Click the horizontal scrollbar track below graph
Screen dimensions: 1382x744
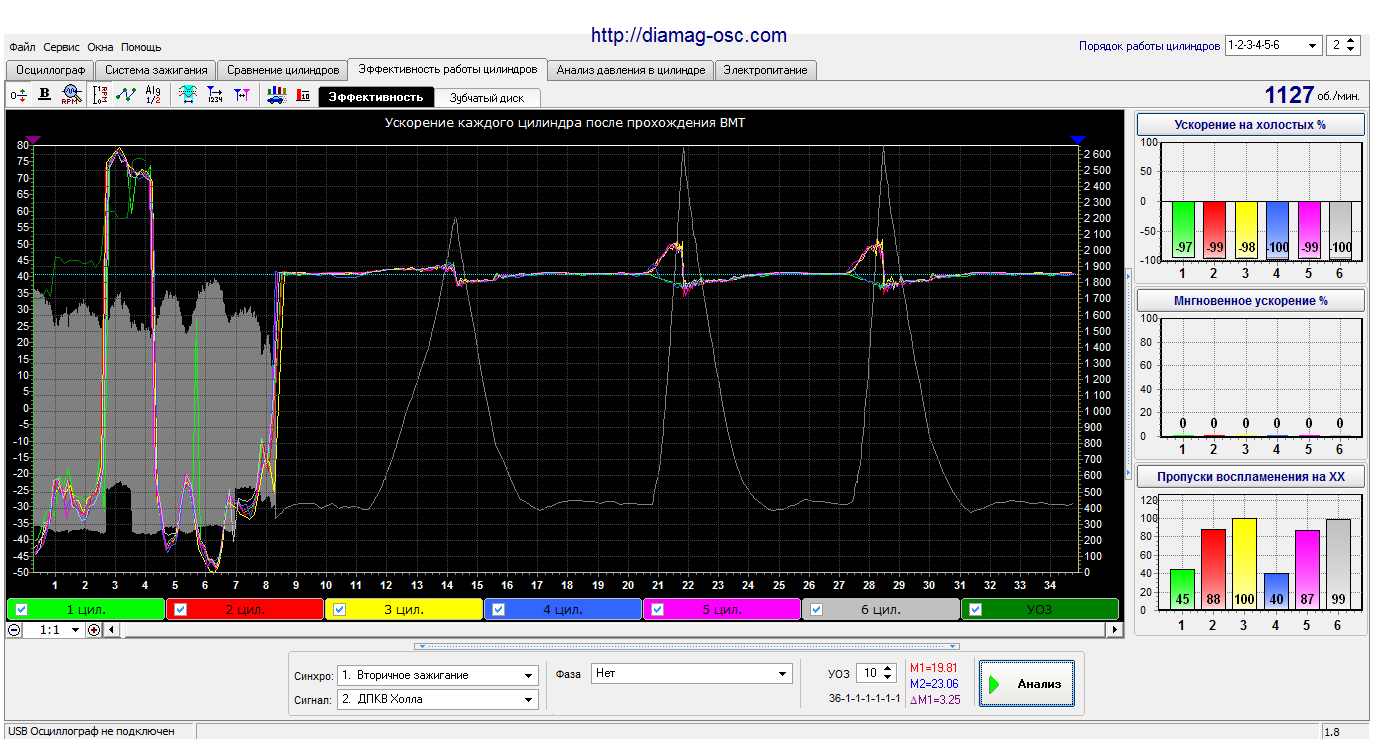pyautogui.click(x=613, y=630)
